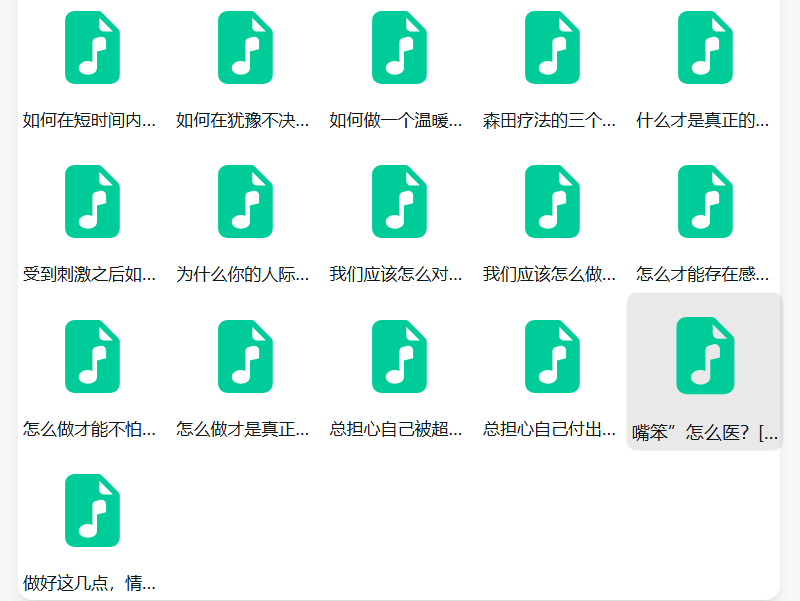Click file name 如何在短时间内...
This screenshot has height=601, width=800.
tap(89, 120)
